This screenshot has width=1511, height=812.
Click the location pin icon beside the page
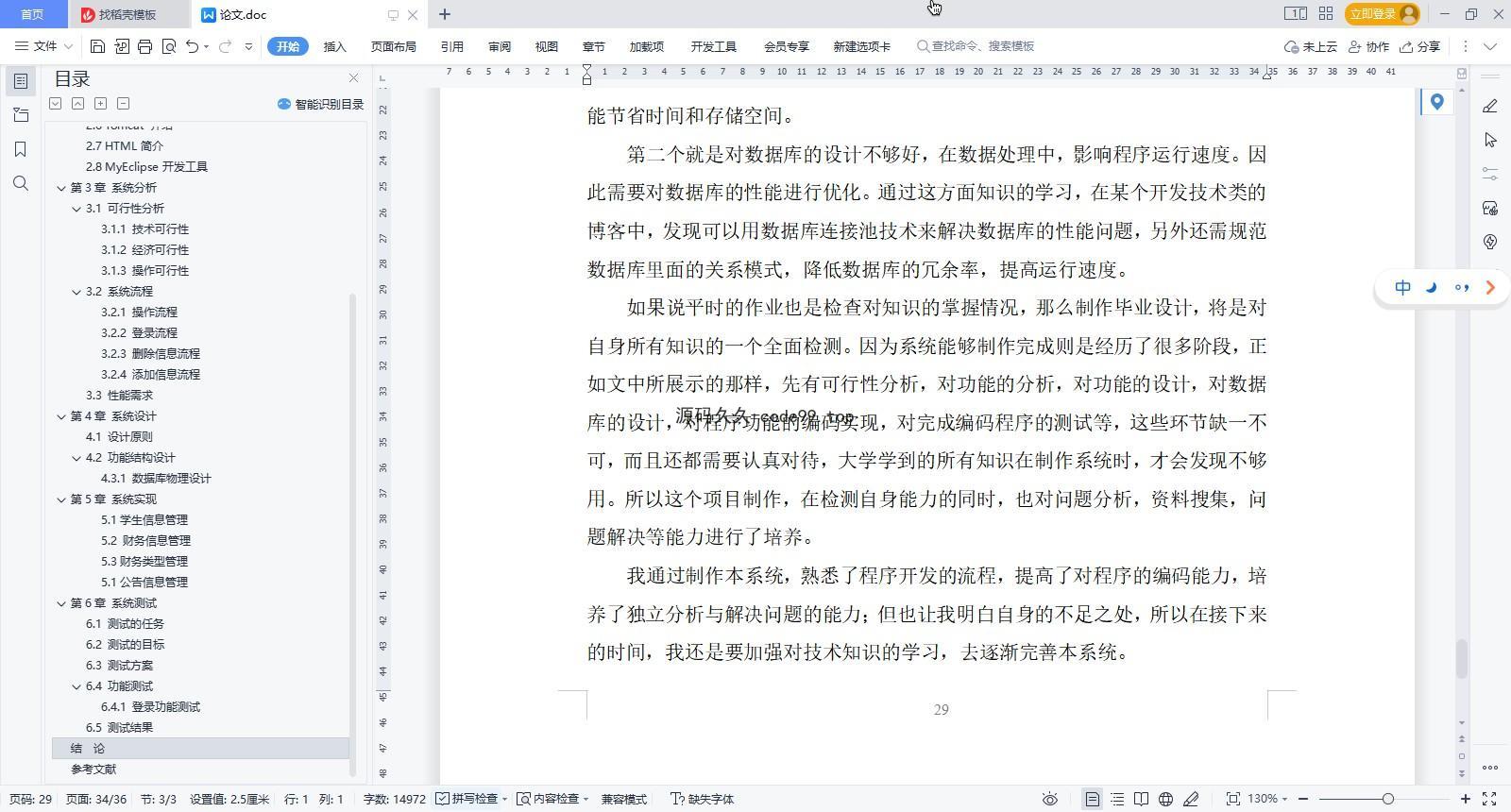[x=1436, y=102]
